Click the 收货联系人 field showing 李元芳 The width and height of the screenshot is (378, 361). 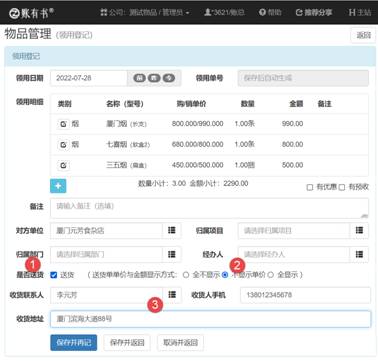106,295
